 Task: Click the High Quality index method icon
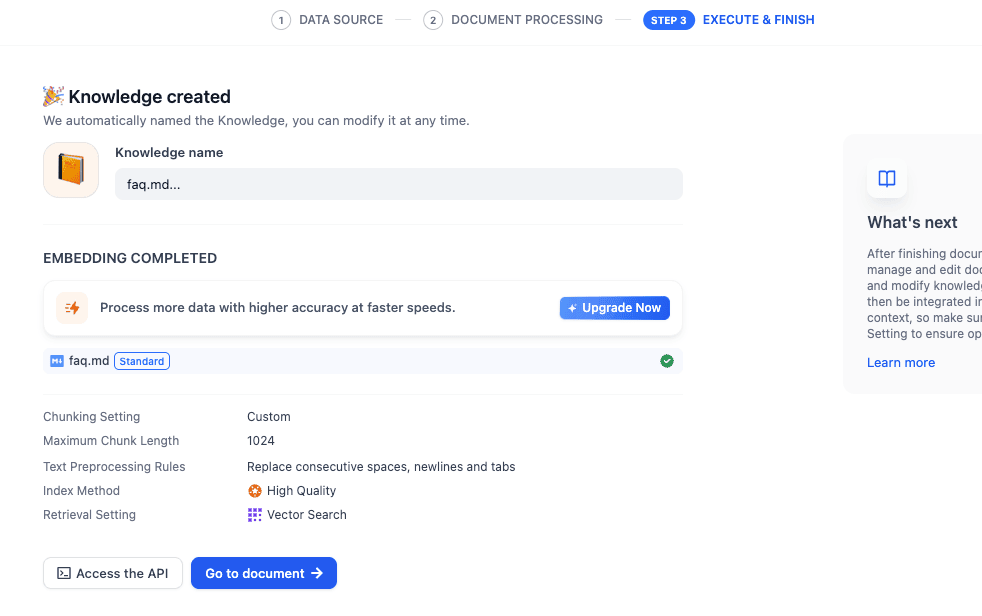pos(253,491)
